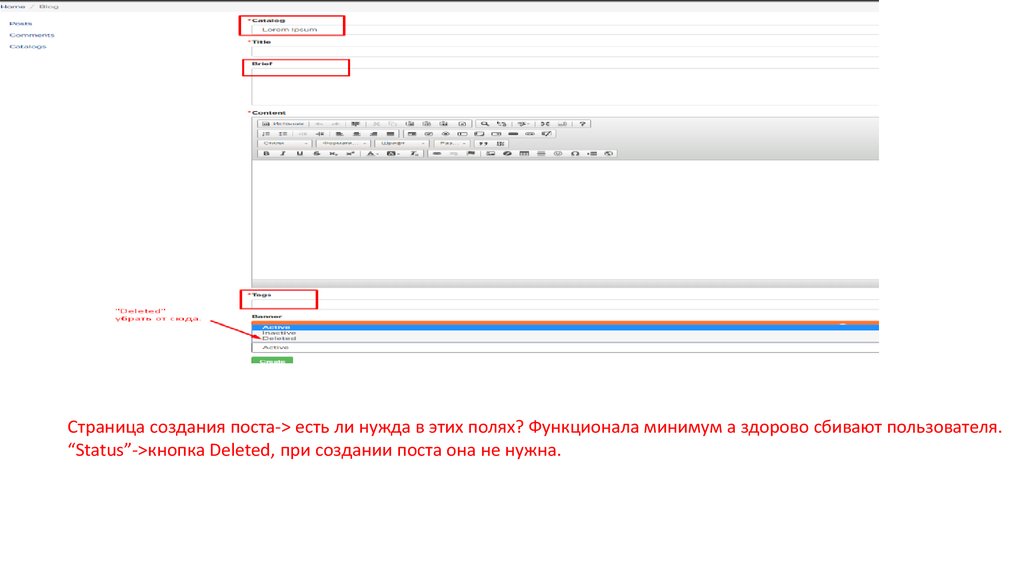Open the Smiley picker icon
Image resolution: width=1024 pixels, height=574 pixels.
point(558,153)
